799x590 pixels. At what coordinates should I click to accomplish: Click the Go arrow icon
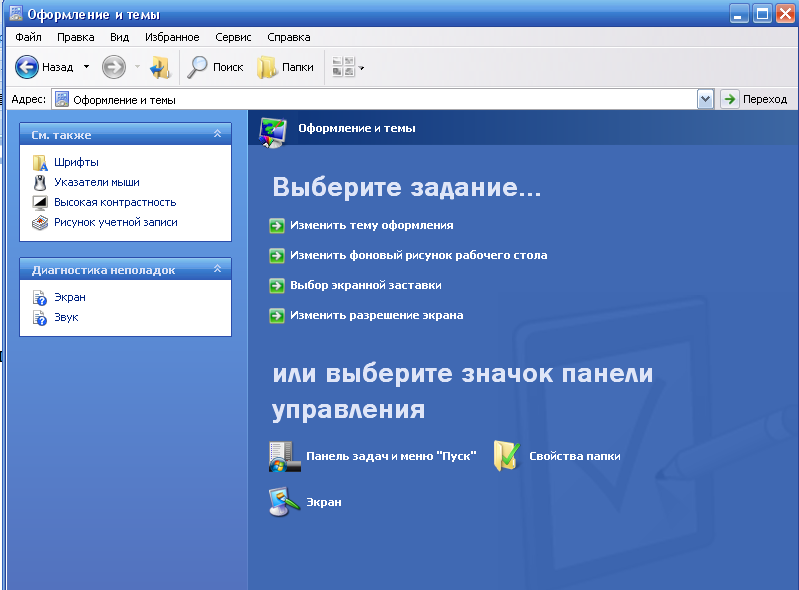pos(730,99)
